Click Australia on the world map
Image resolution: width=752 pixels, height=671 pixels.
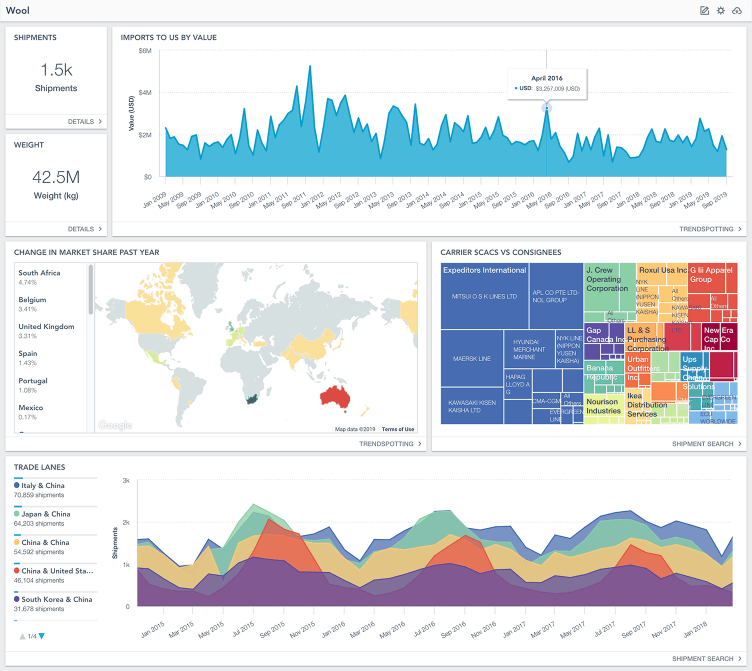[334, 397]
